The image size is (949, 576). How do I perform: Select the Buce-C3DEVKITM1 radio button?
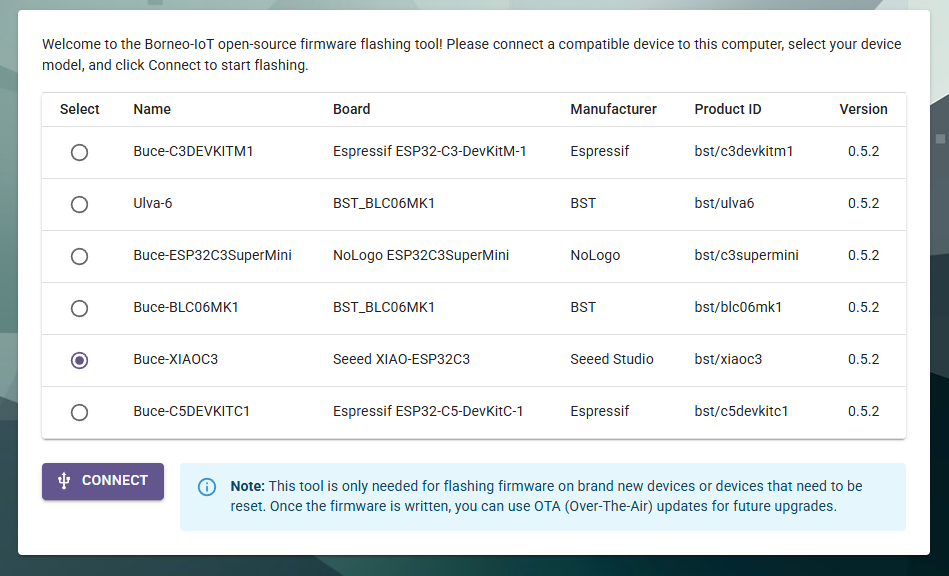click(x=79, y=152)
